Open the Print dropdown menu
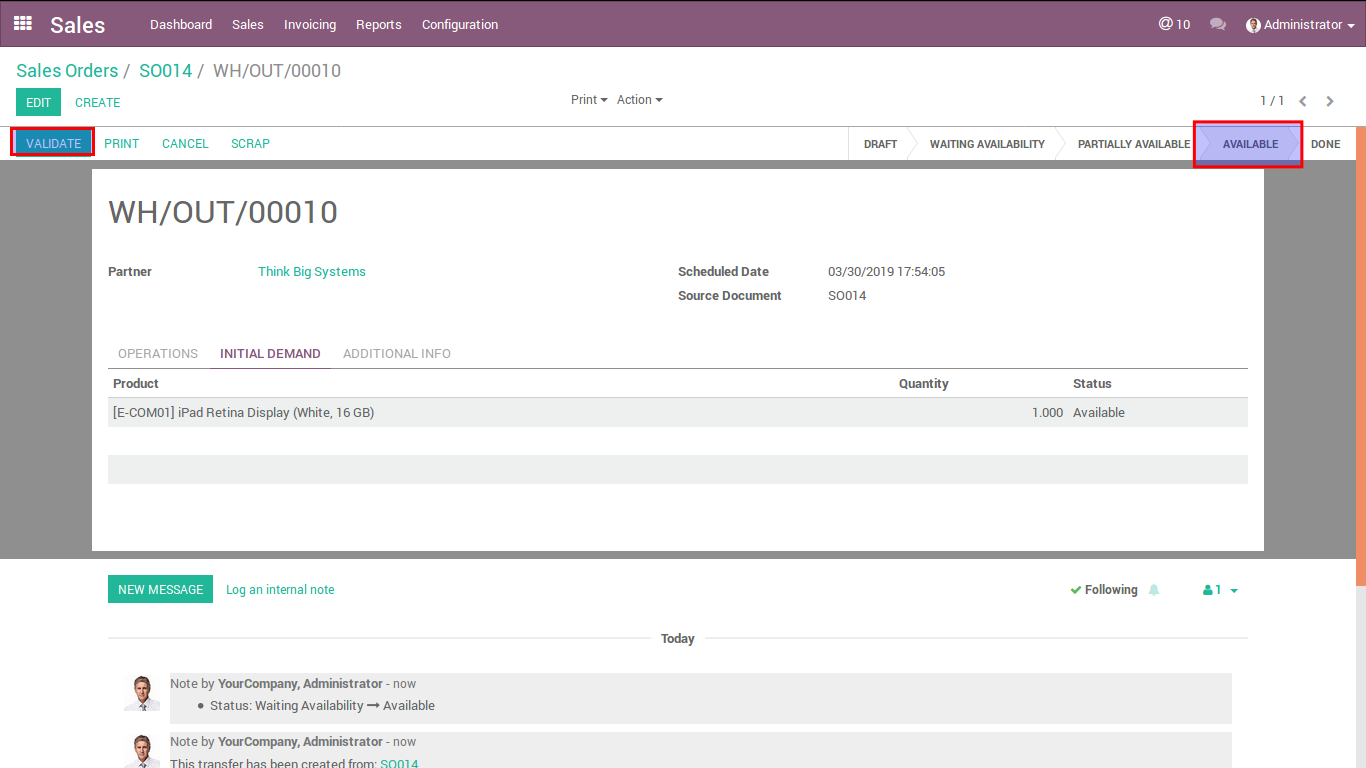The image size is (1366, 768). [x=589, y=100]
